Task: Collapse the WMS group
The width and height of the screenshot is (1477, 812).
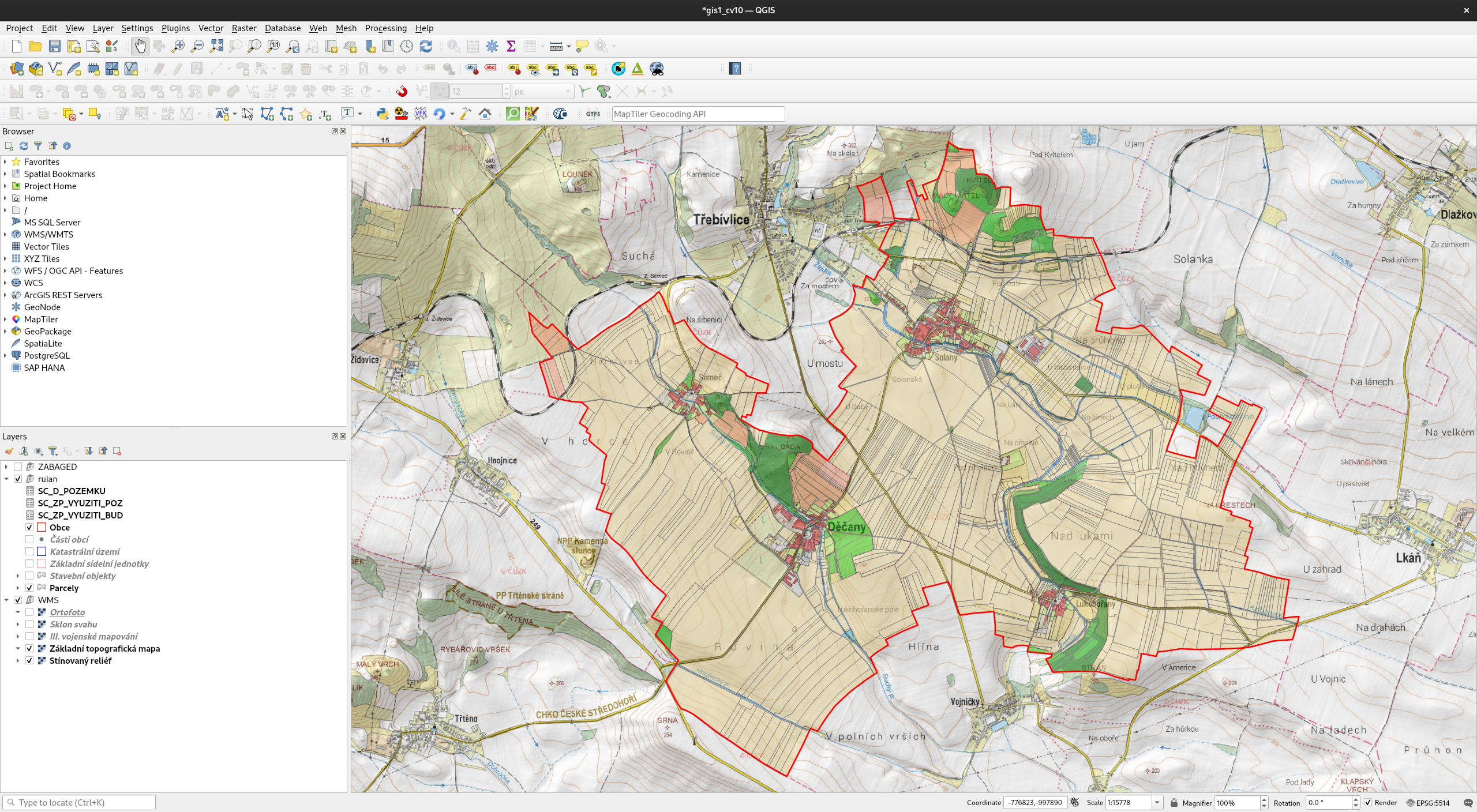Action: coord(6,600)
